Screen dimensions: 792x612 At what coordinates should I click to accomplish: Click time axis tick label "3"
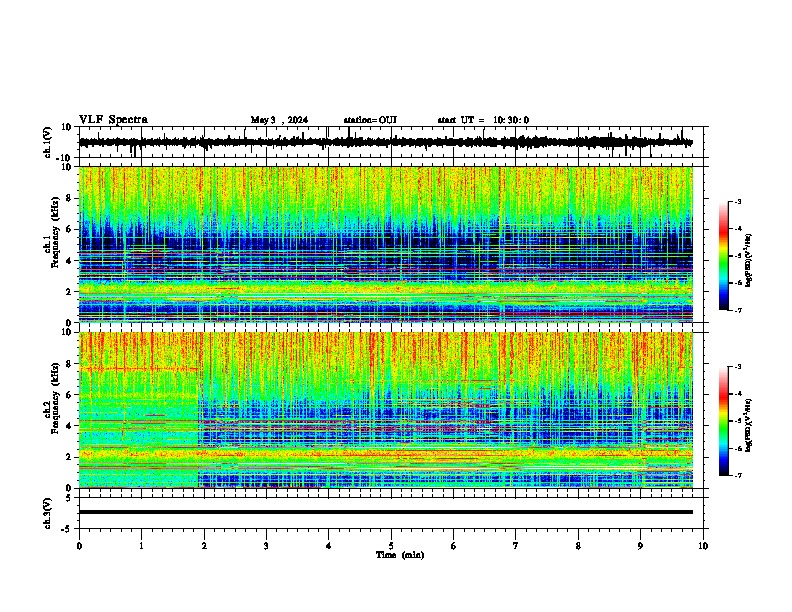pyautogui.click(x=266, y=546)
